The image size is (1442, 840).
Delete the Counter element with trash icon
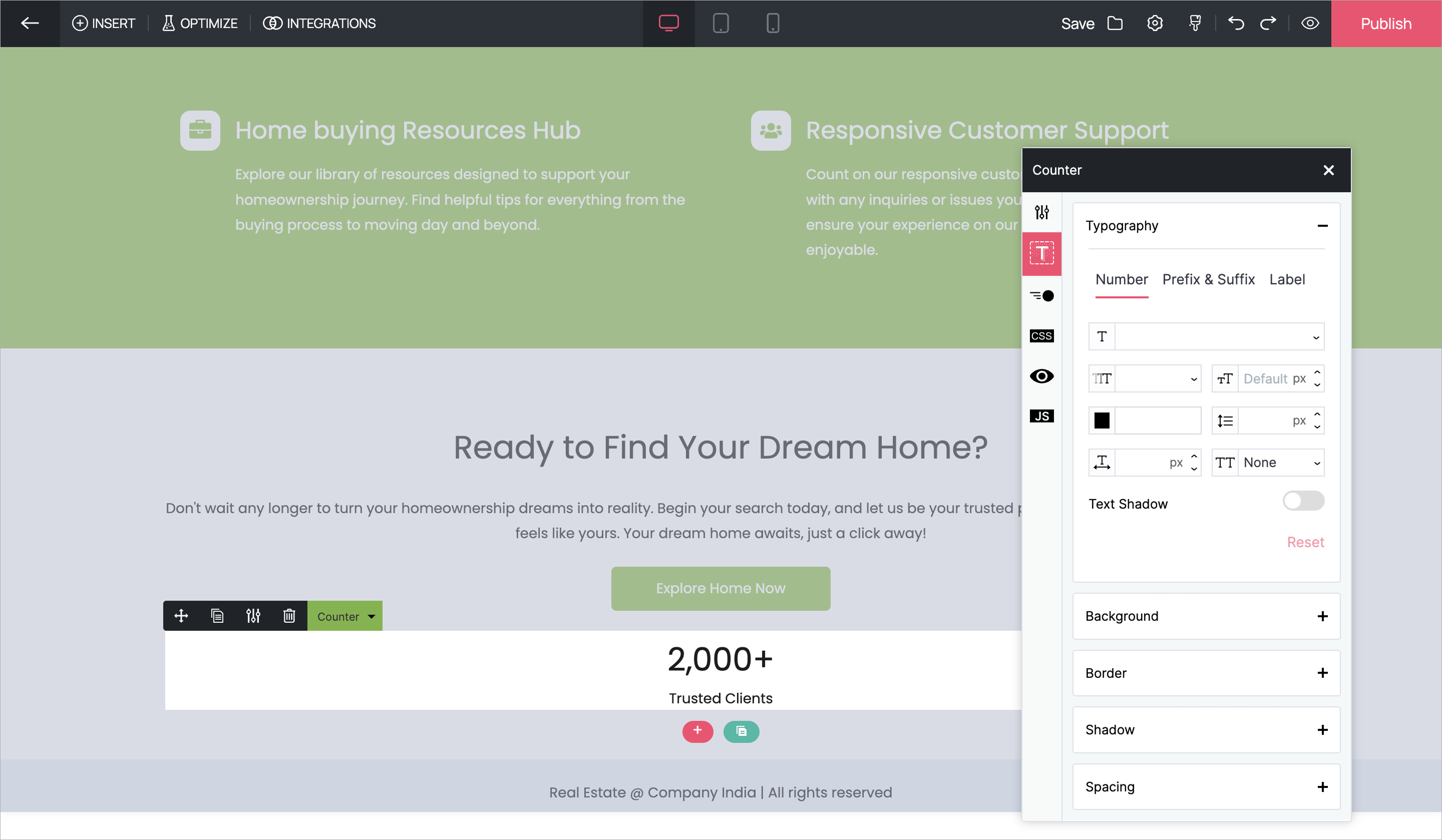(x=289, y=616)
